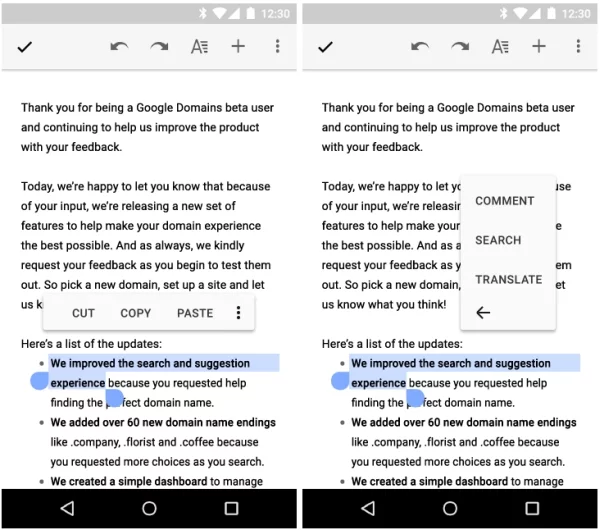Tap the done checkmark in right phone
The height and width of the screenshot is (530, 600).
click(x=325, y=47)
